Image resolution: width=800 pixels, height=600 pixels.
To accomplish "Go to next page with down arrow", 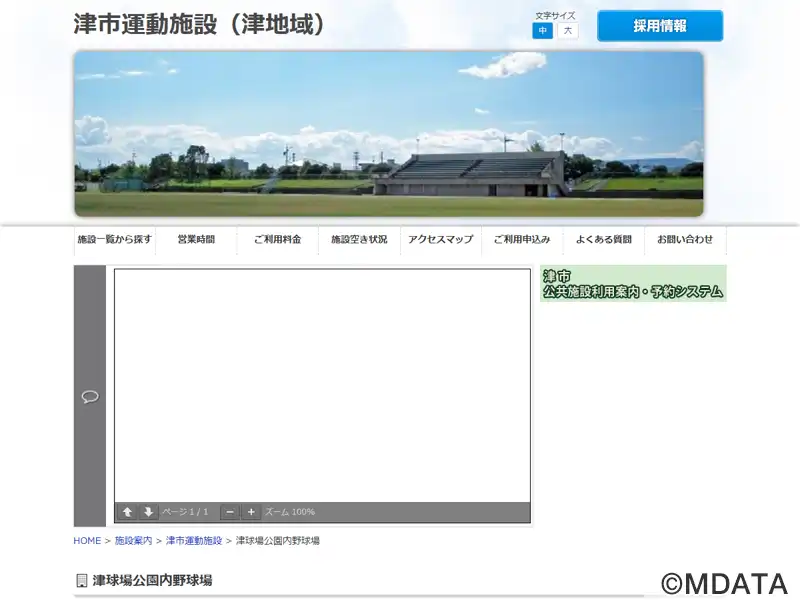I will pyautogui.click(x=148, y=512).
